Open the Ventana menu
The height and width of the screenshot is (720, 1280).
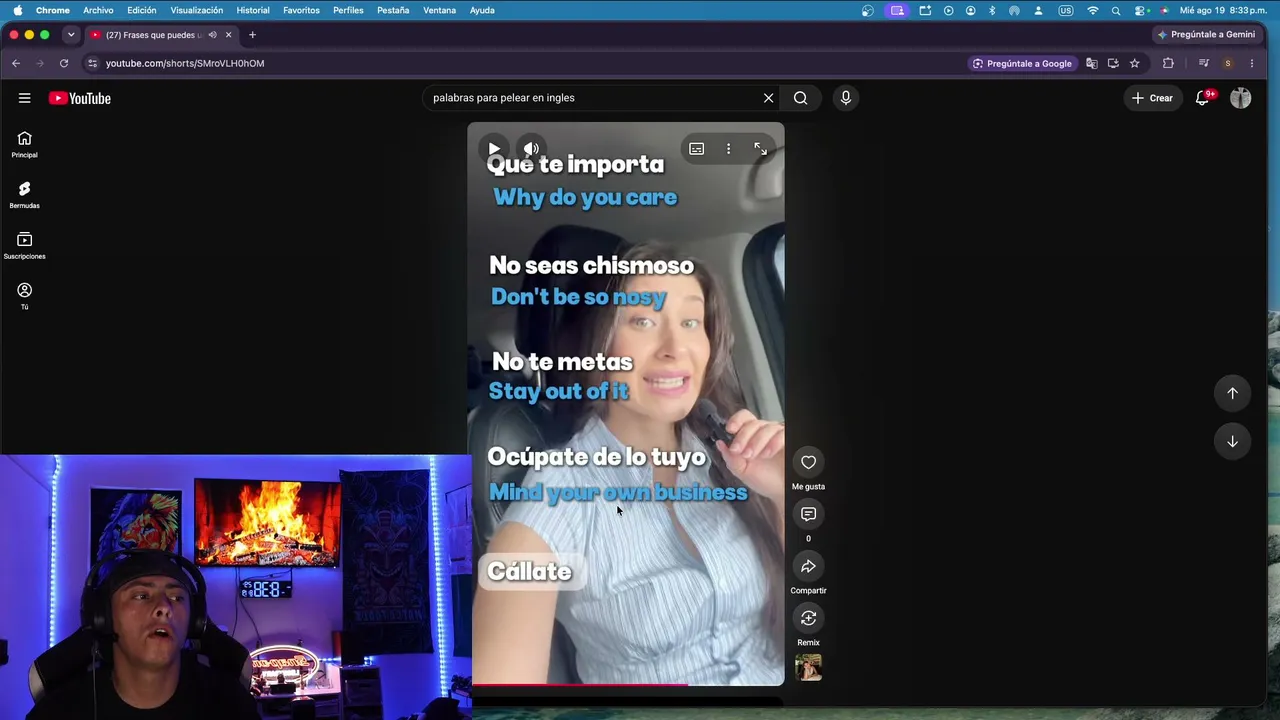[440, 10]
